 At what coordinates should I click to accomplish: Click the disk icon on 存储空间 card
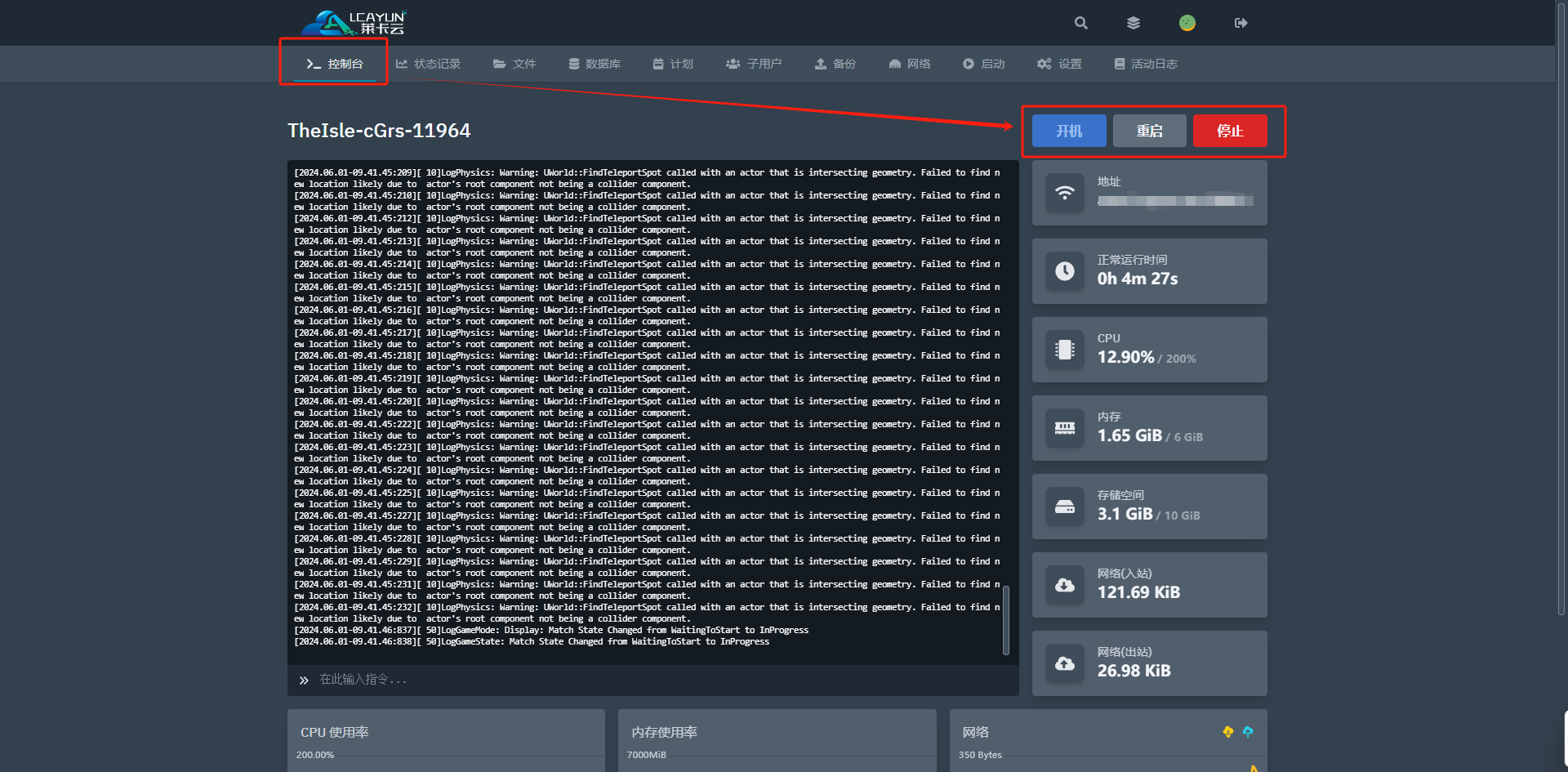[x=1065, y=506]
